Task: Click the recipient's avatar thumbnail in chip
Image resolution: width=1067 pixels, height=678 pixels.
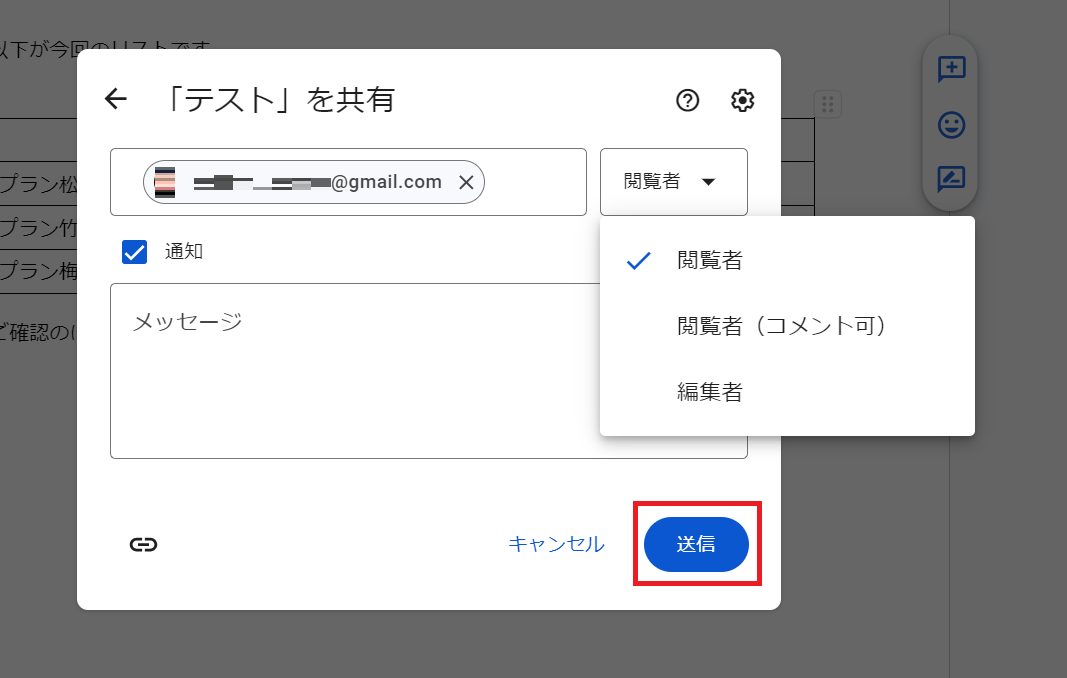Action: point(165,182)
